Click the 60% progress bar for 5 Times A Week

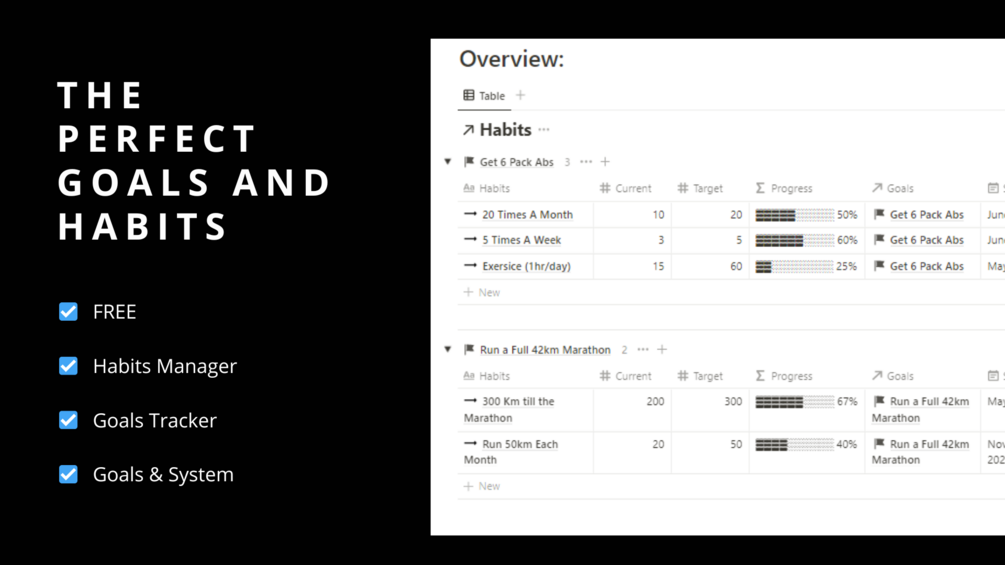[x=795, y=241]
